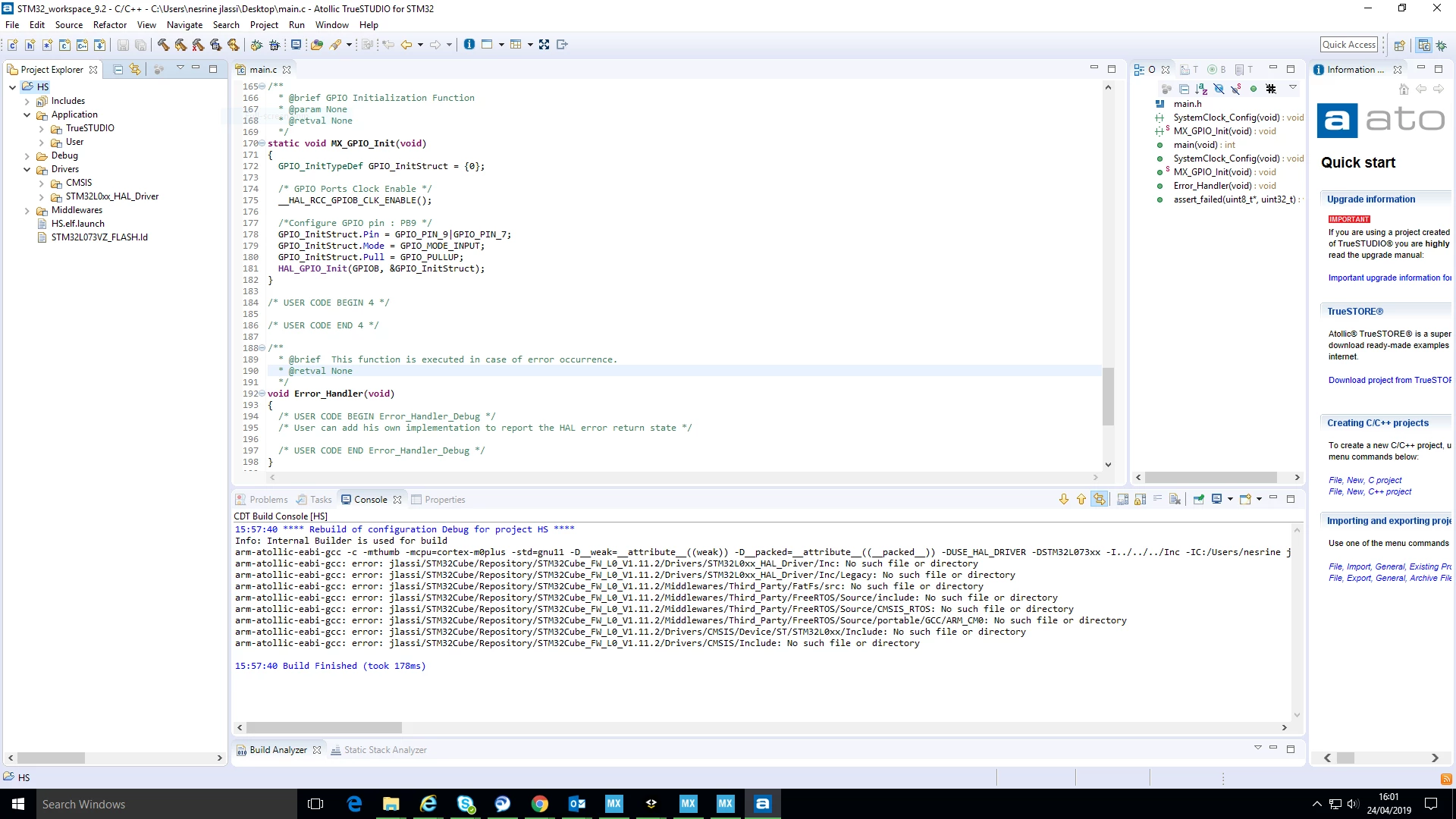Sort the Outline view alphabetically
Image resolution: width=1456 pixels, height=819 pixels.
click(x=1201, y=89)
